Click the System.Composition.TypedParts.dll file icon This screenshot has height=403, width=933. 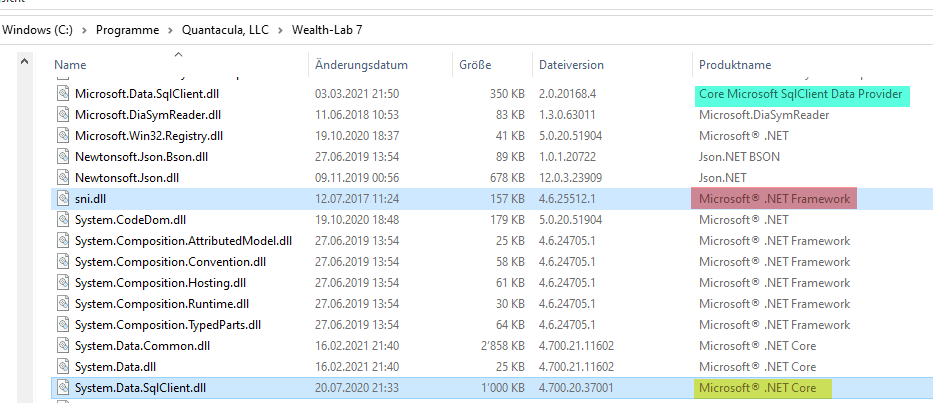pos(64,324)
